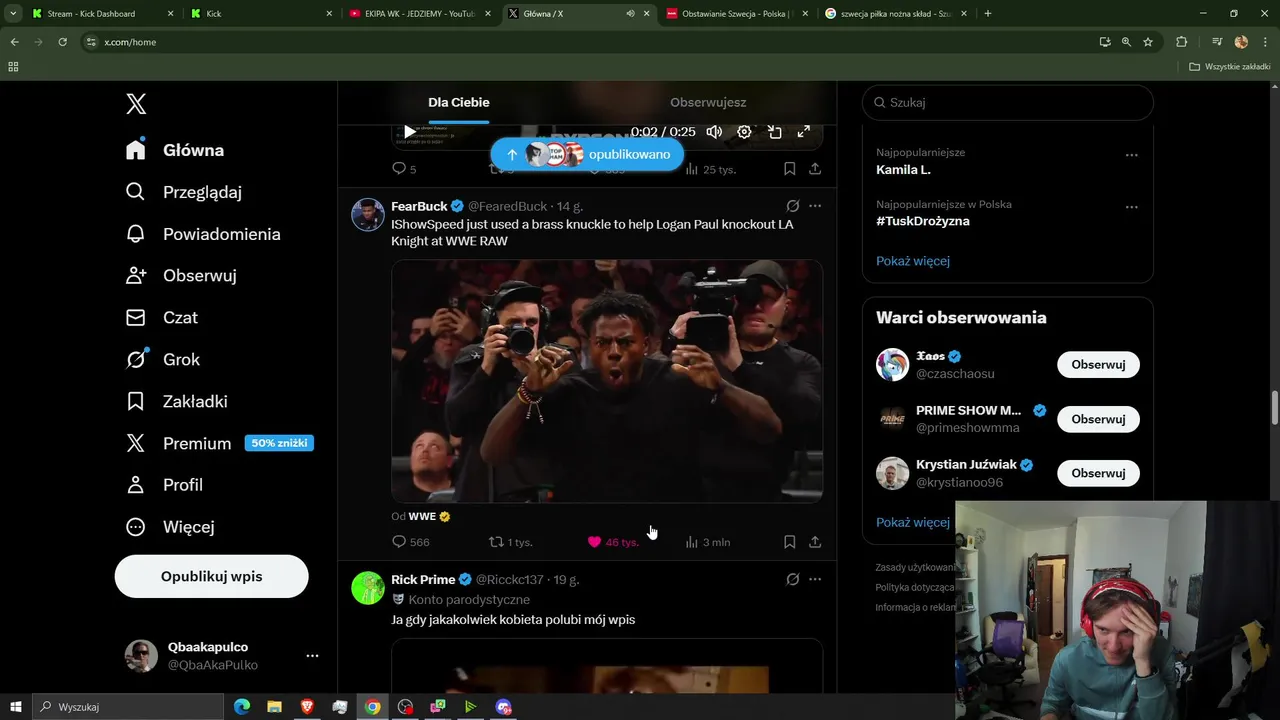The height and width of the screenshot is (720, 1280).
Task: Open IShowSpeed WWE video thumbnail
Action: coord(607,381)
